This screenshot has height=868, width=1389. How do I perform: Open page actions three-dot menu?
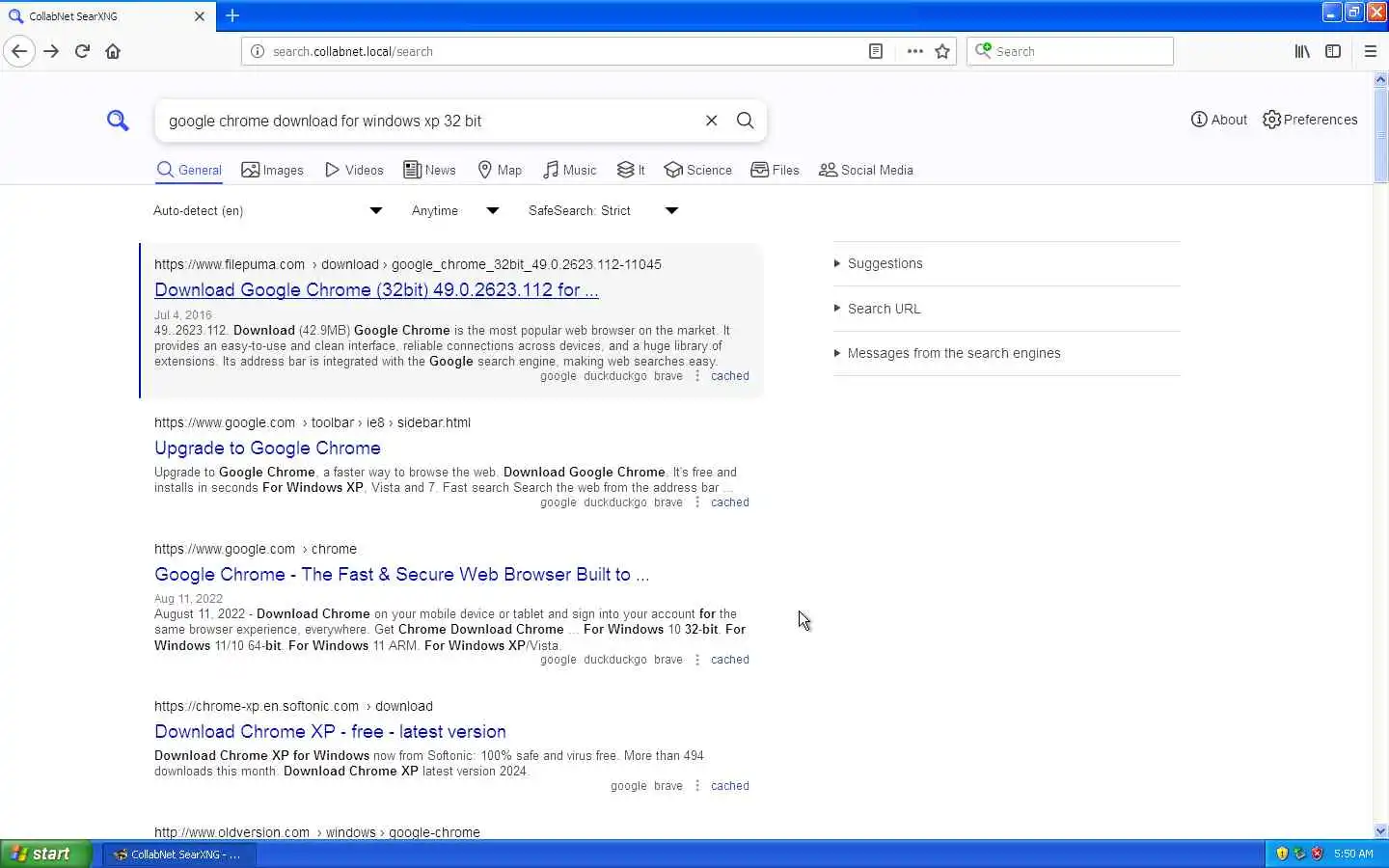point(914,51)
